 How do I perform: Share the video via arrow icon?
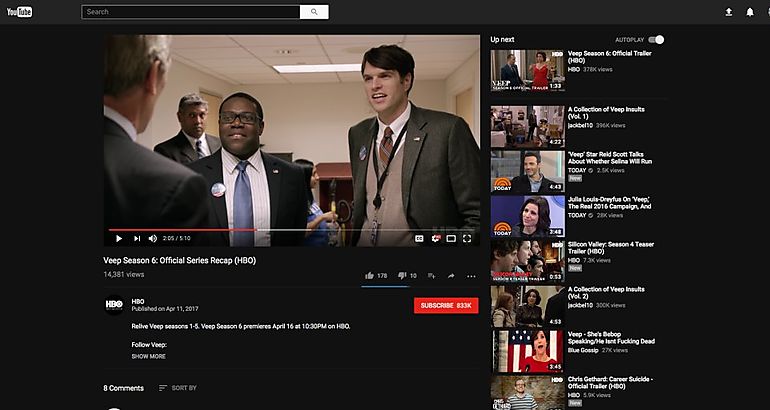451,276
